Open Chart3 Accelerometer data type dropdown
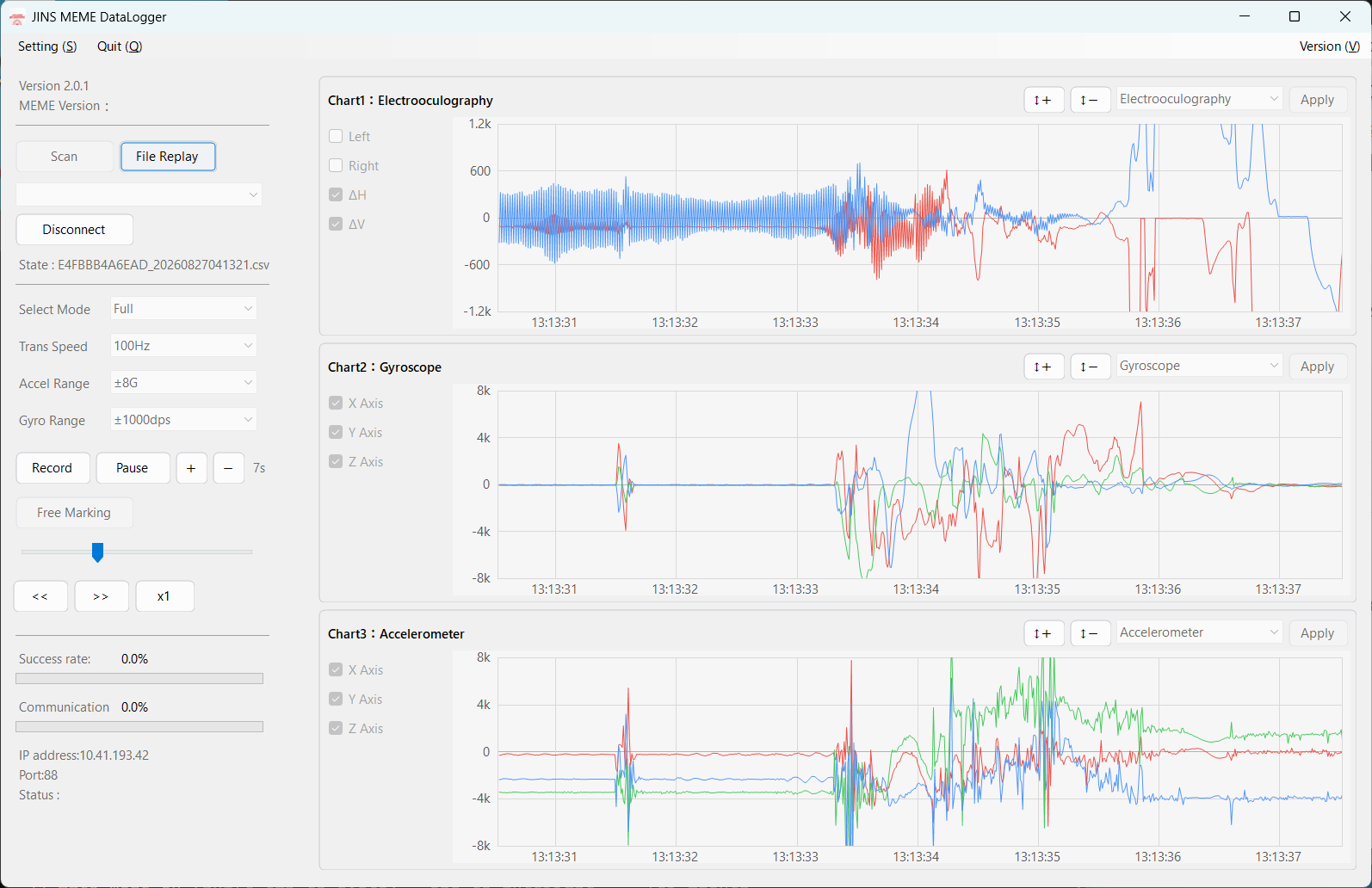Image resolution: width=1372 pixels, height=888 pixels. click(1199, 632)
